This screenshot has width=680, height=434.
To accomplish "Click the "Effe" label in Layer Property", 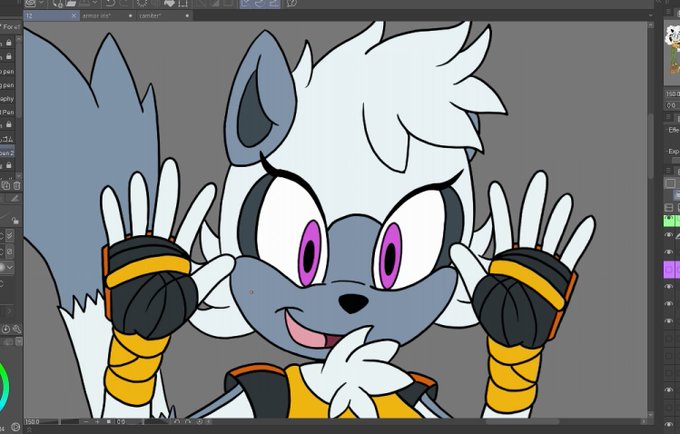I will pos(674,130).
